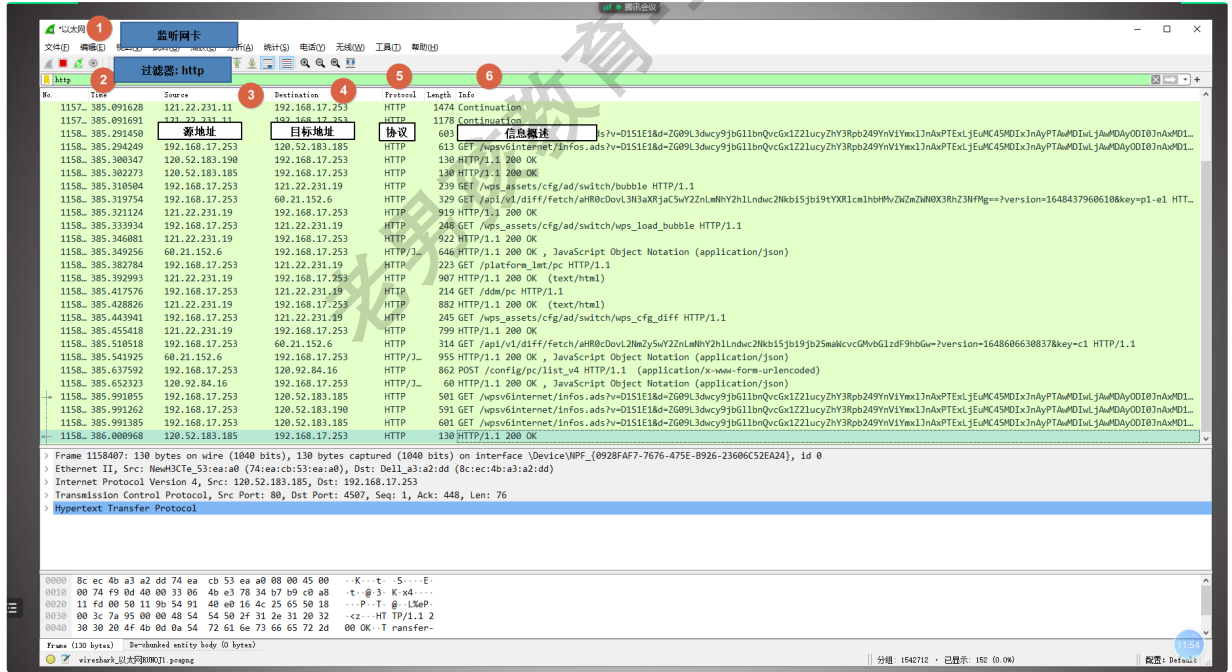Select packet at time 386.000968
The width and height of the screenshot is (1232, 672).
click(x=620, y=436)
